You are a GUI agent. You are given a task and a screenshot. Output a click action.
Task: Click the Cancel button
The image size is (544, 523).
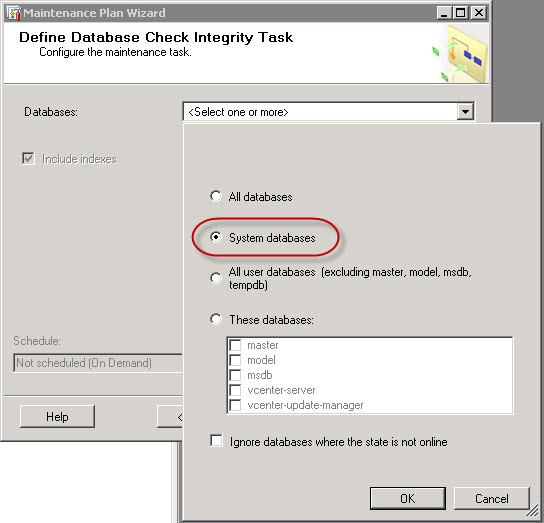[x=492, y=498]
